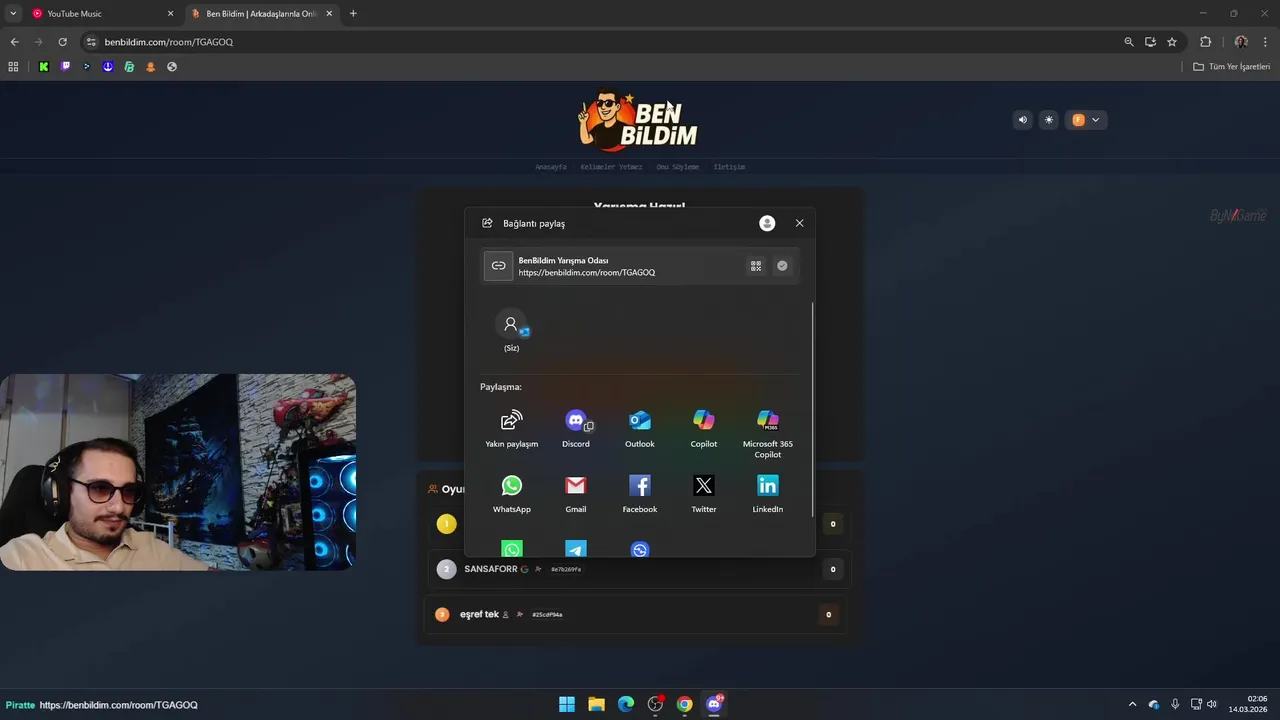Image resolution: width=1280 pixels, height=720 pixels.
Task: Open Discord from taskbar
Action: pyautogui.click(x=714, y=704)
